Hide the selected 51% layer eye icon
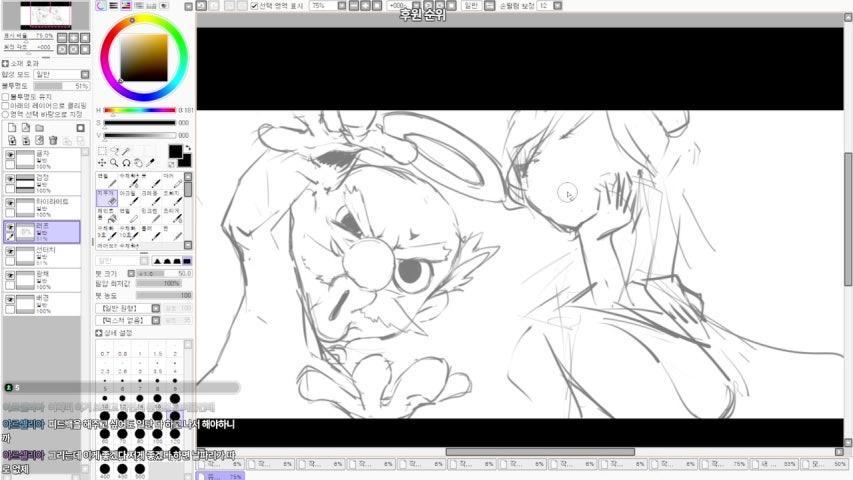This screenshot has width=853, height=480. click(x=10, y=227)
